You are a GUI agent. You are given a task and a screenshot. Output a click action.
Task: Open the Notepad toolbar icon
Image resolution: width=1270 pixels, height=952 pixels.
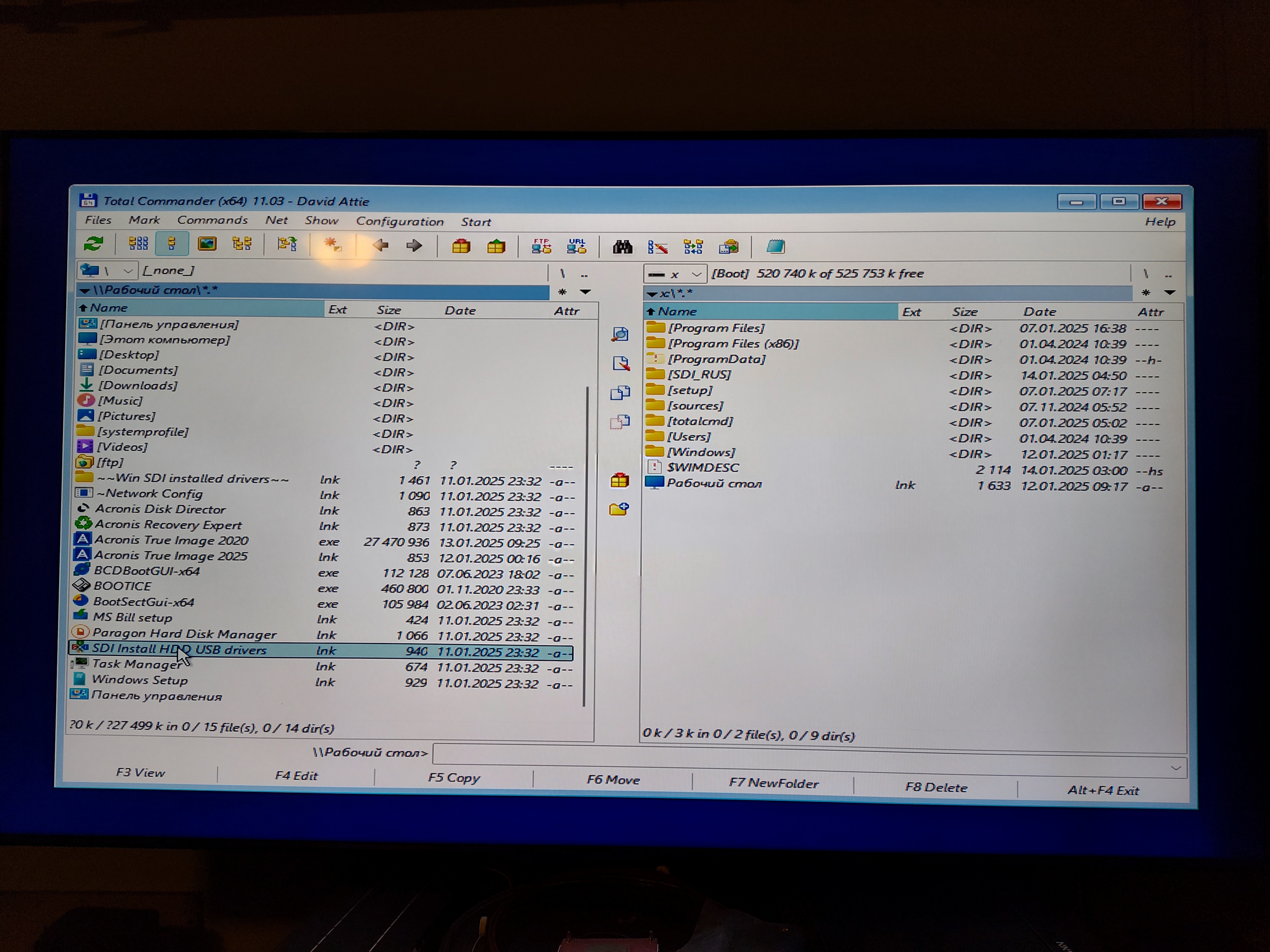point(776,247)
